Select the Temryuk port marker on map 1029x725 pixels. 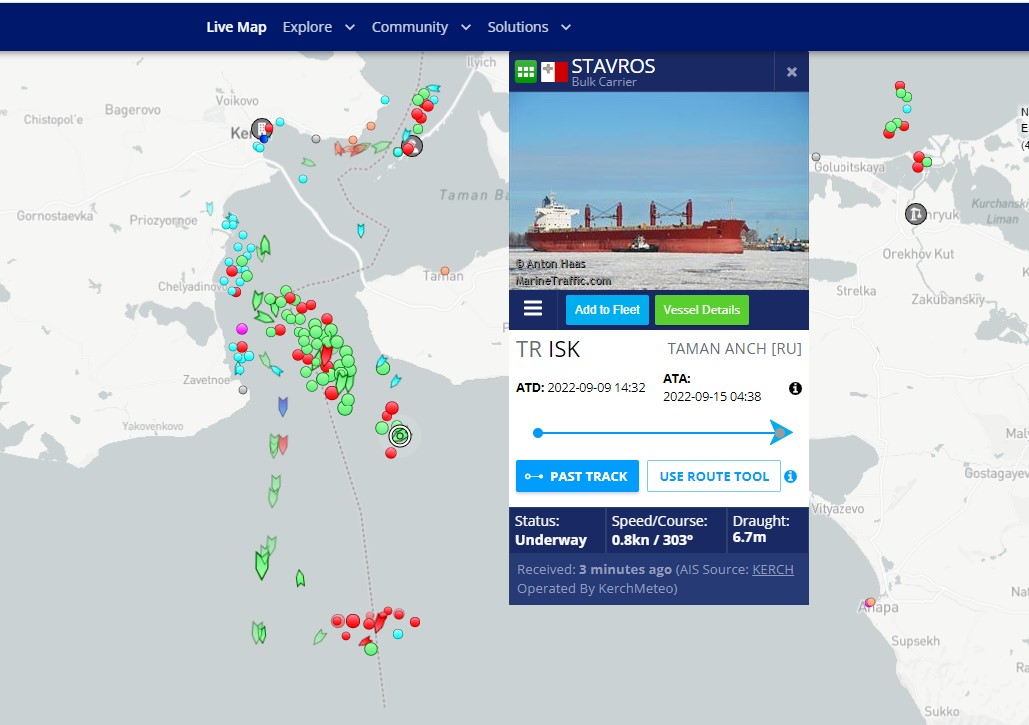click(915, 213)
